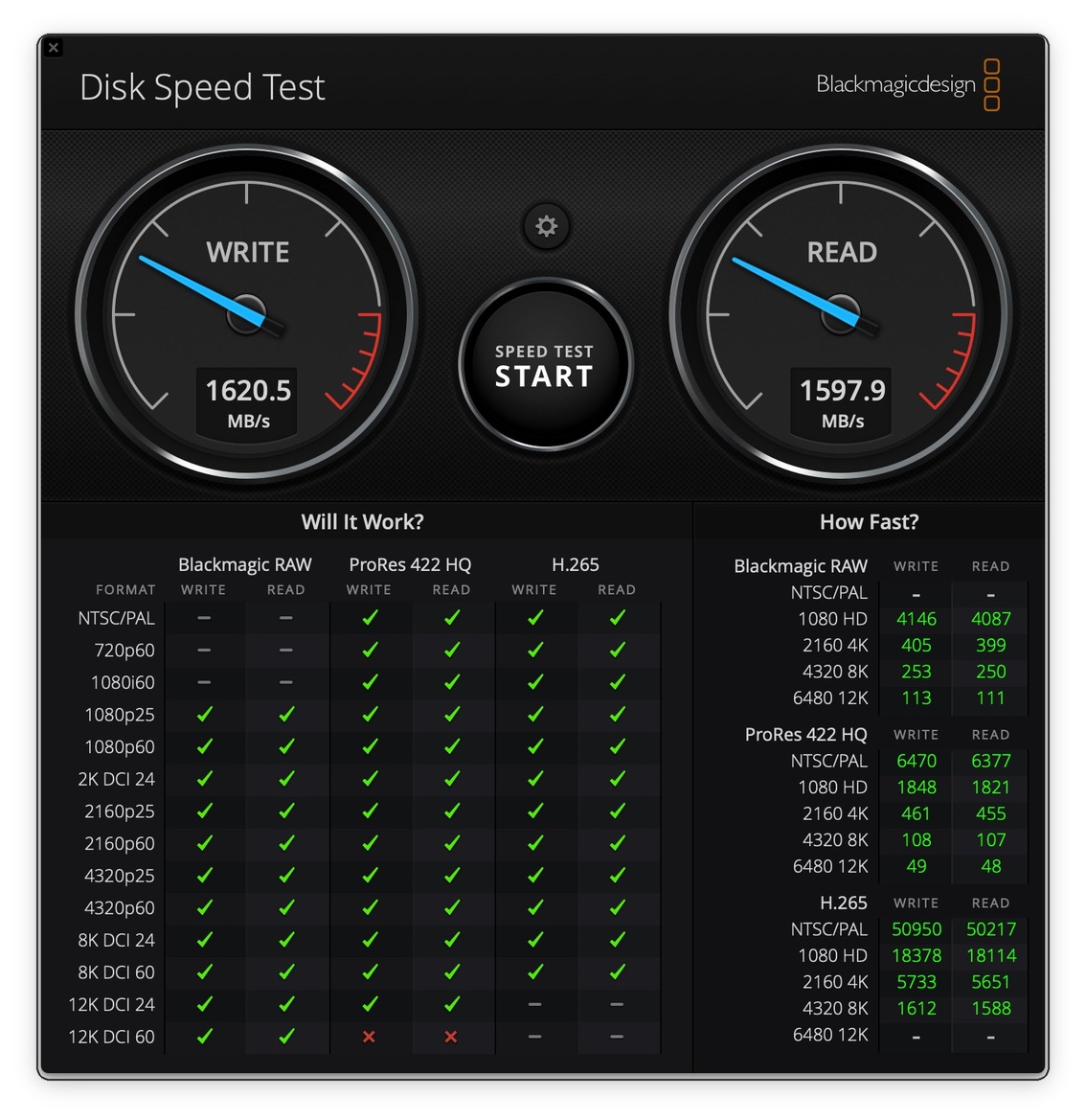Screen dimensions: 1086x1120
Task: Click the 12K DCI 24 H.265 write dash
Action: pyautogui.click(x=534, y=1004)
